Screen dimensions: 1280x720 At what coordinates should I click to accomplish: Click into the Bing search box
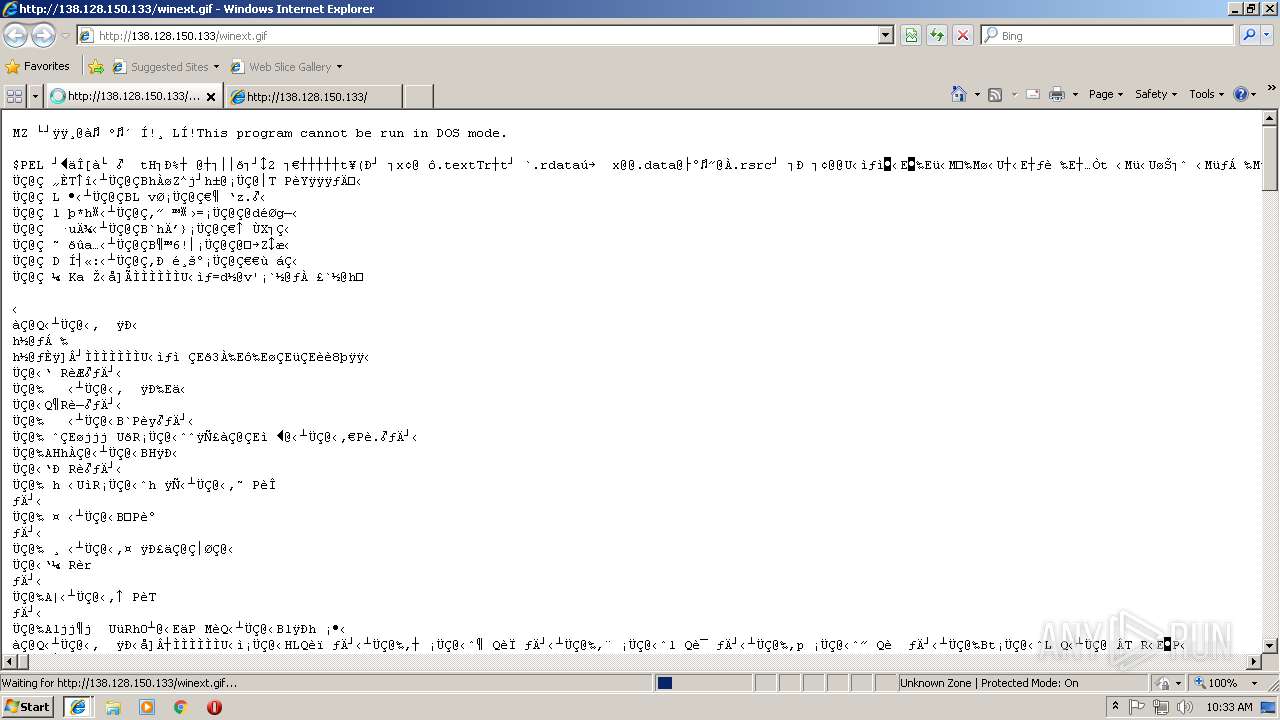pos(1108,36)
